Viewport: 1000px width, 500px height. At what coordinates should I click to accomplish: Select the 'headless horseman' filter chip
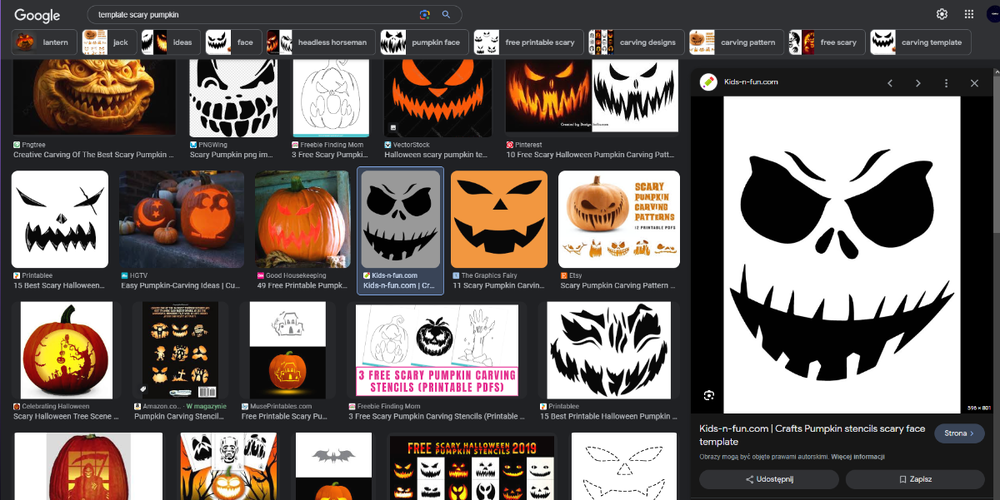(x=319, y=42)
